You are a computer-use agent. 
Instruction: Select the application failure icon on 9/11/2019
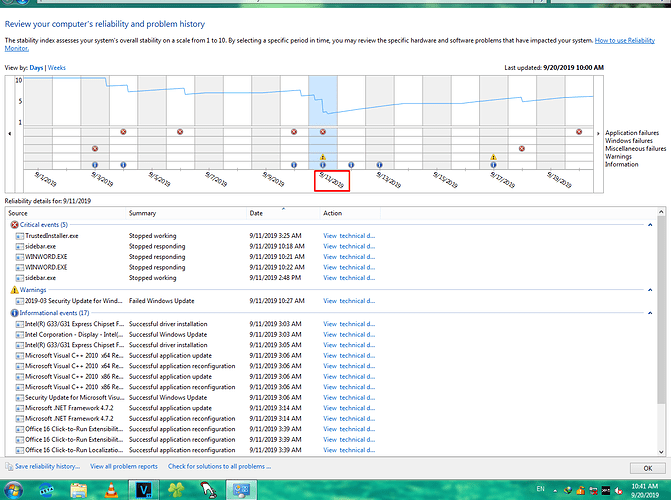click(323, 132)
